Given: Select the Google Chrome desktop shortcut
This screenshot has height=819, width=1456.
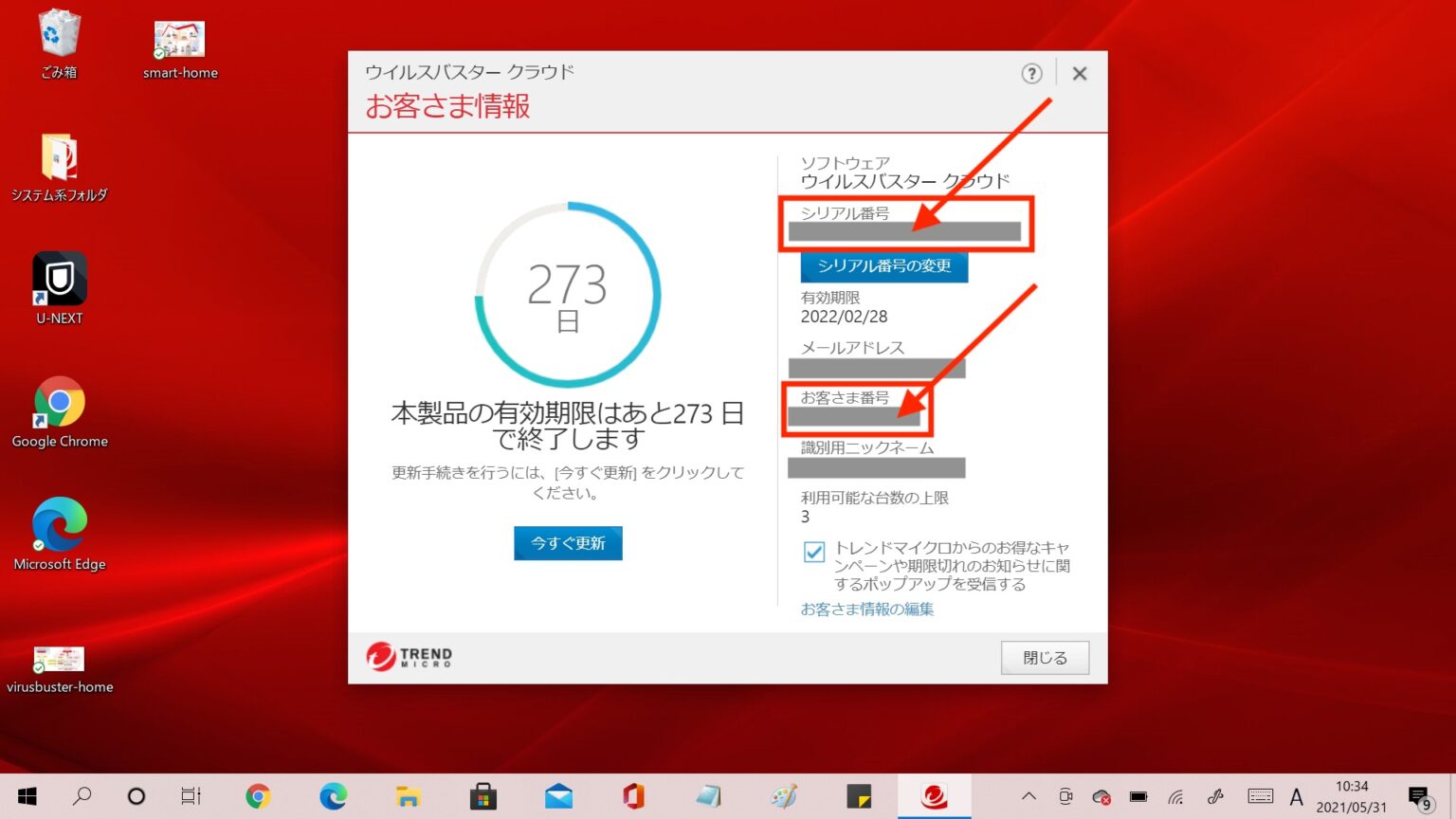Looking at the screenshot, I should [60, 412].
